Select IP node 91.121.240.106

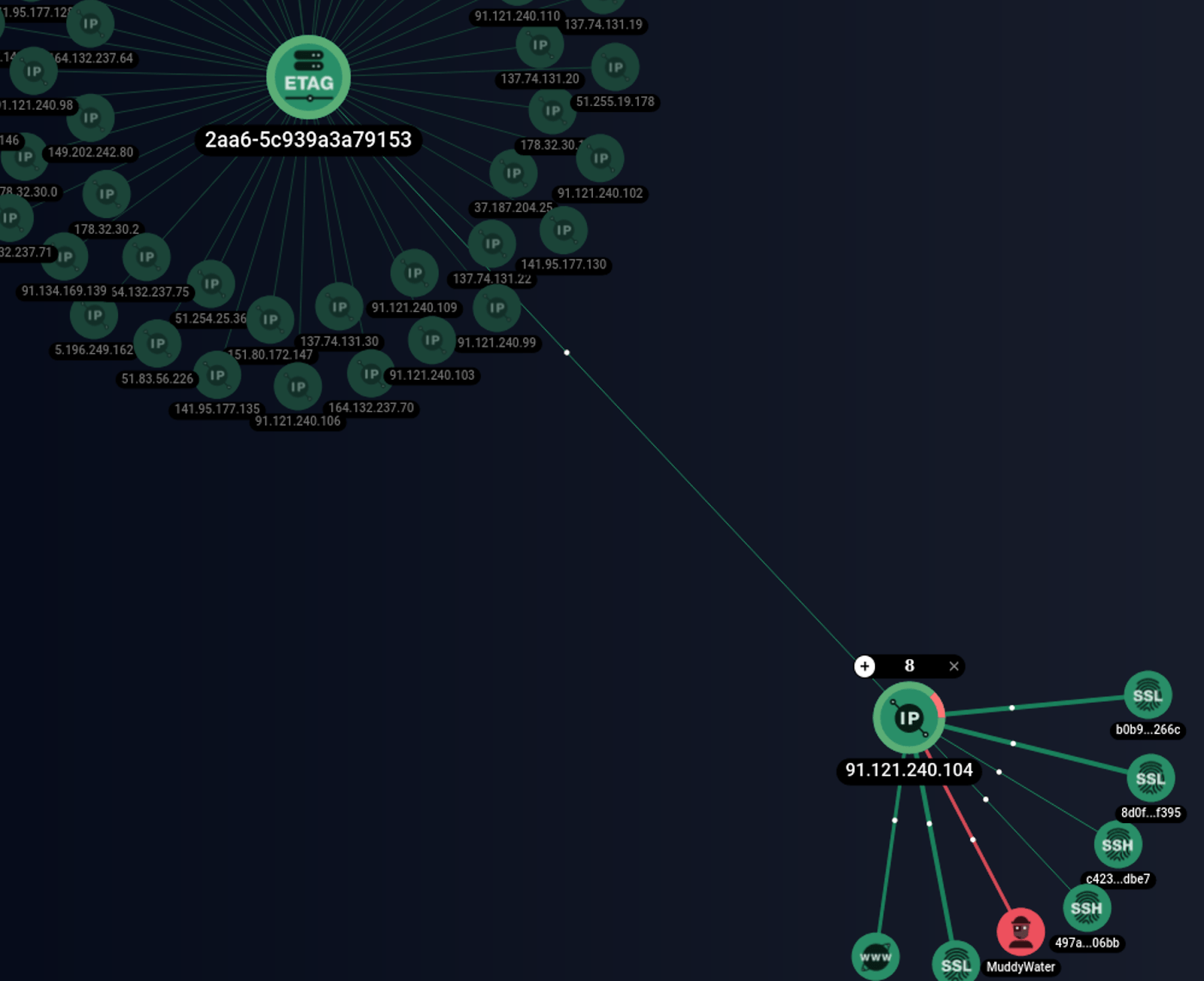(x=298, y=387)
